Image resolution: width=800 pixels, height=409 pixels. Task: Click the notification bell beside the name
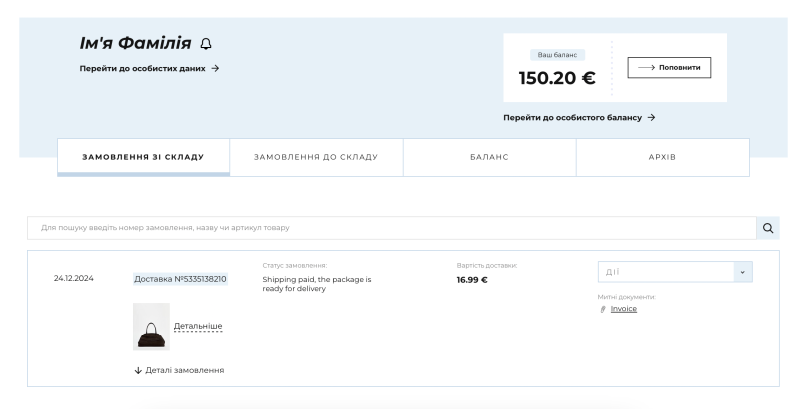coord(206,43)
